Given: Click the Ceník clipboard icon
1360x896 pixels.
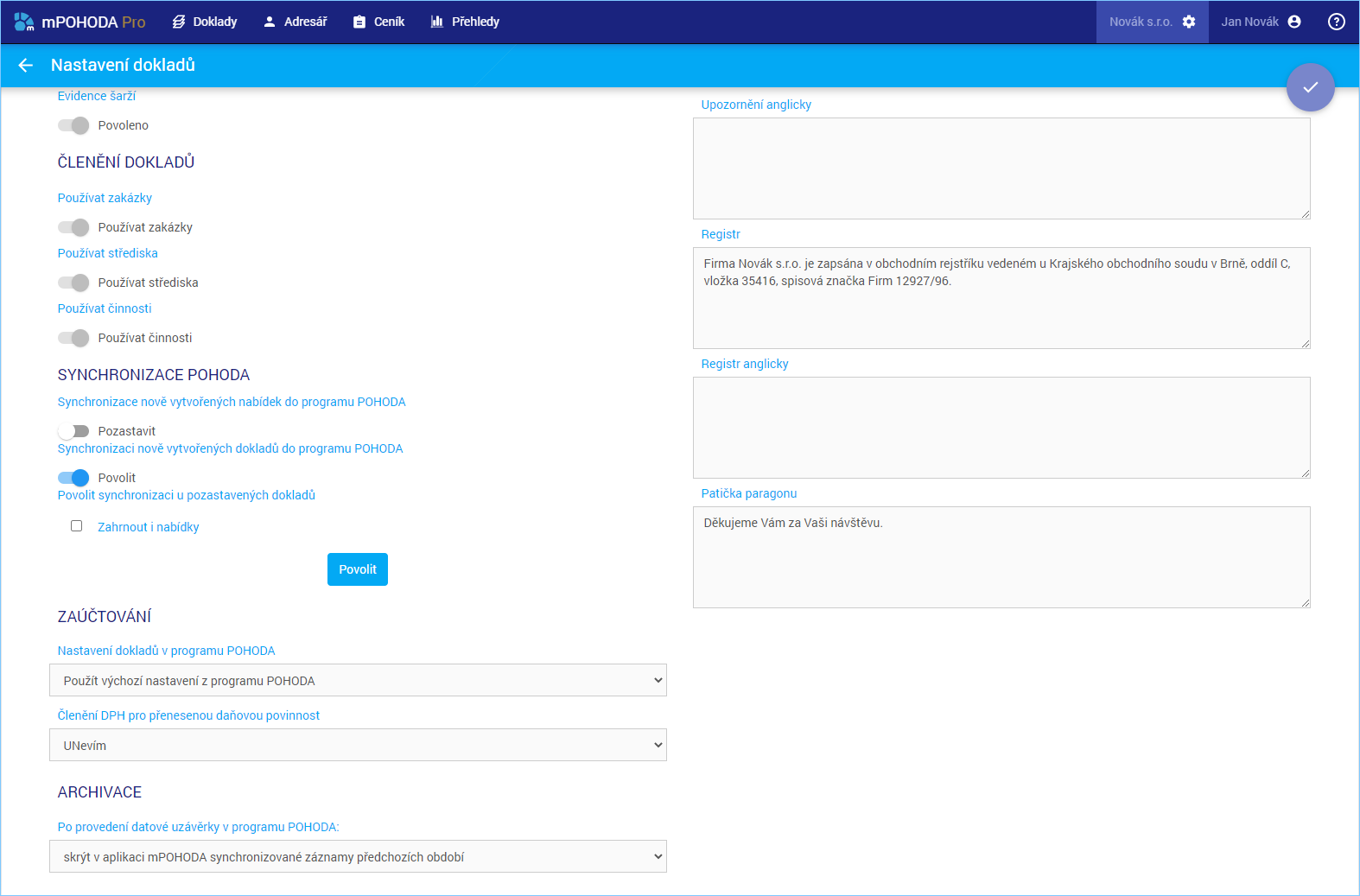Looking at the screenshot, I should click(x=359, y=22).
